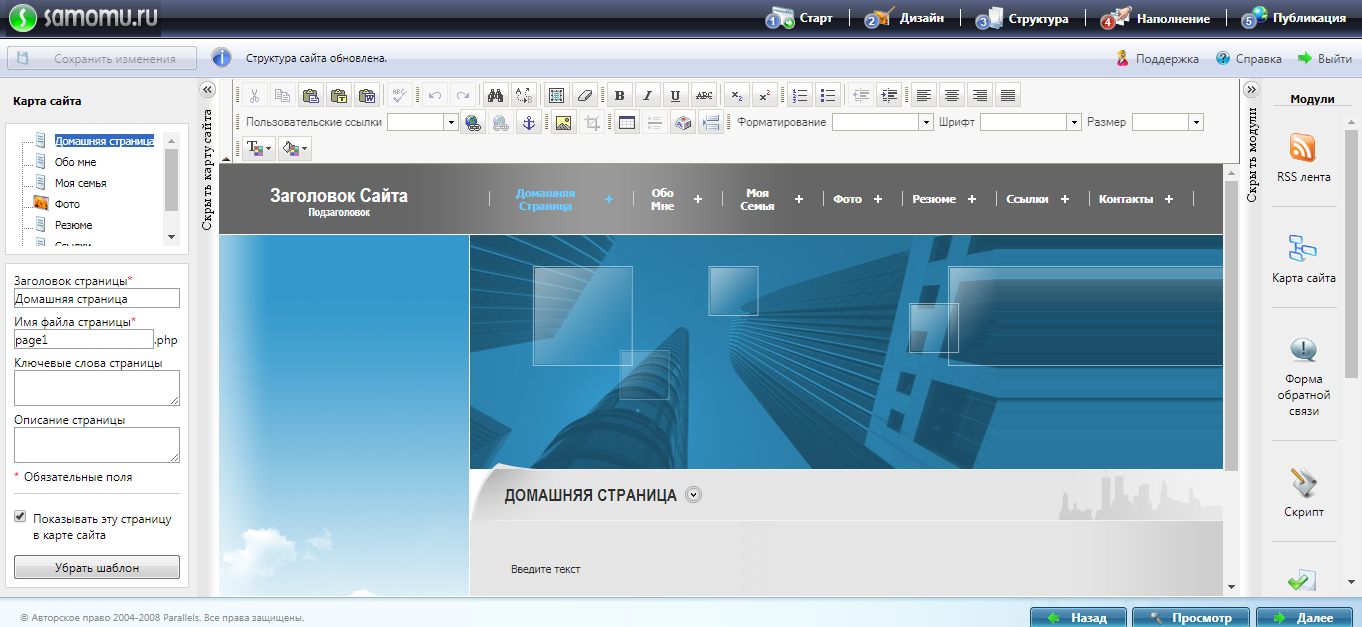Hide the modules panel using double-arrow

pos(1250,89)
